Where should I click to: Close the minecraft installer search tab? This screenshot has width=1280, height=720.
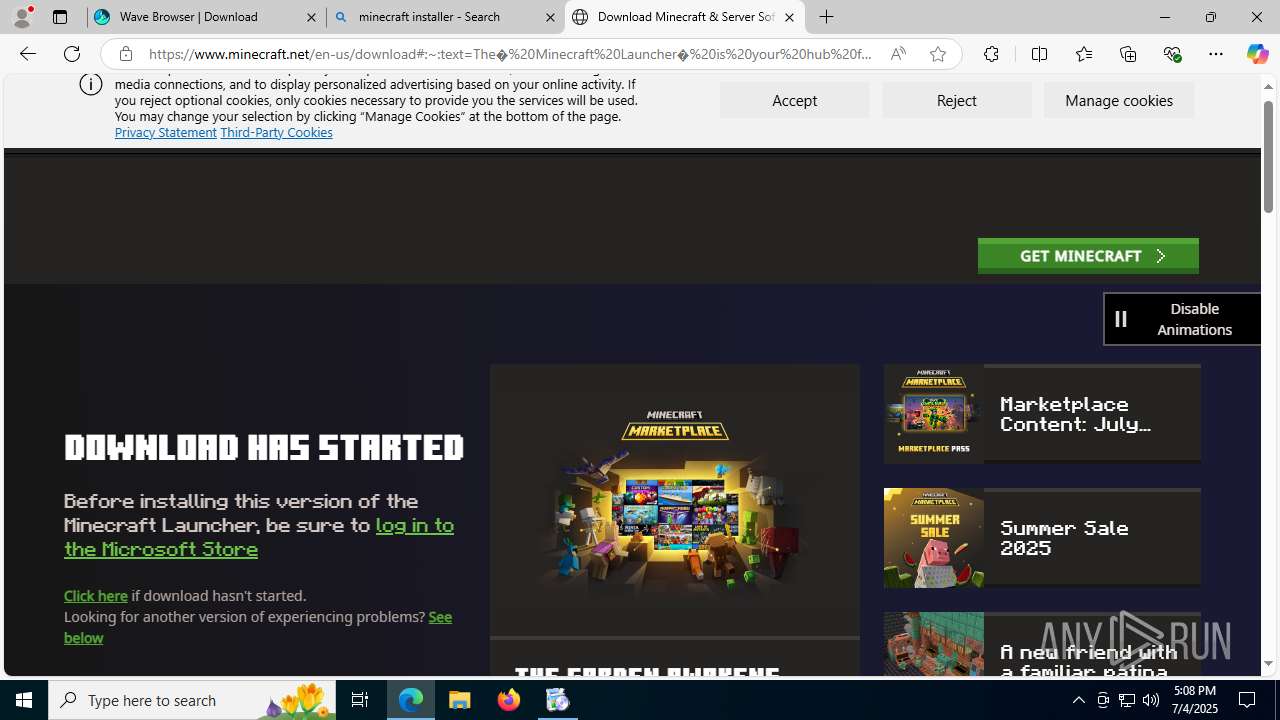coord(550,17)
